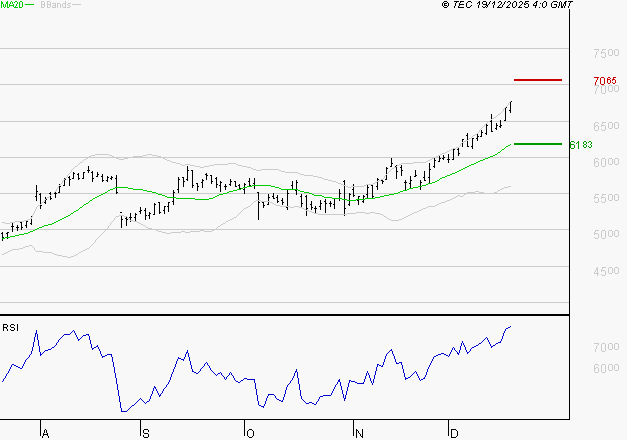Click the RSI 6000 axis label

(x=606, y=368)
